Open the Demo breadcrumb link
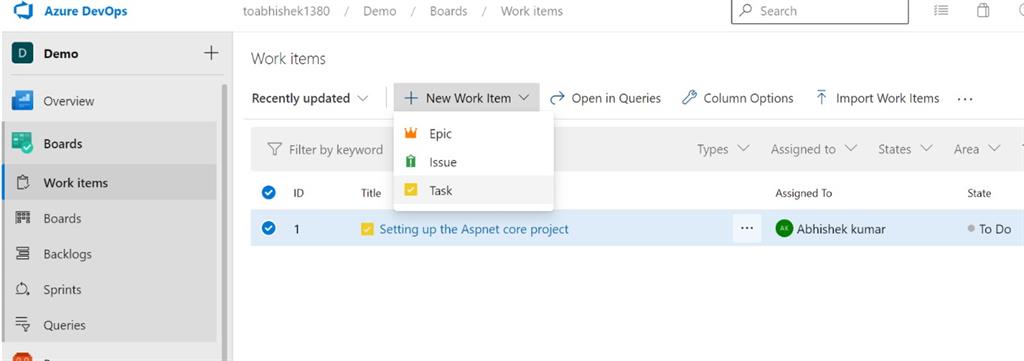This screenshot has width=1024, height=361. [x=379, y=11]
